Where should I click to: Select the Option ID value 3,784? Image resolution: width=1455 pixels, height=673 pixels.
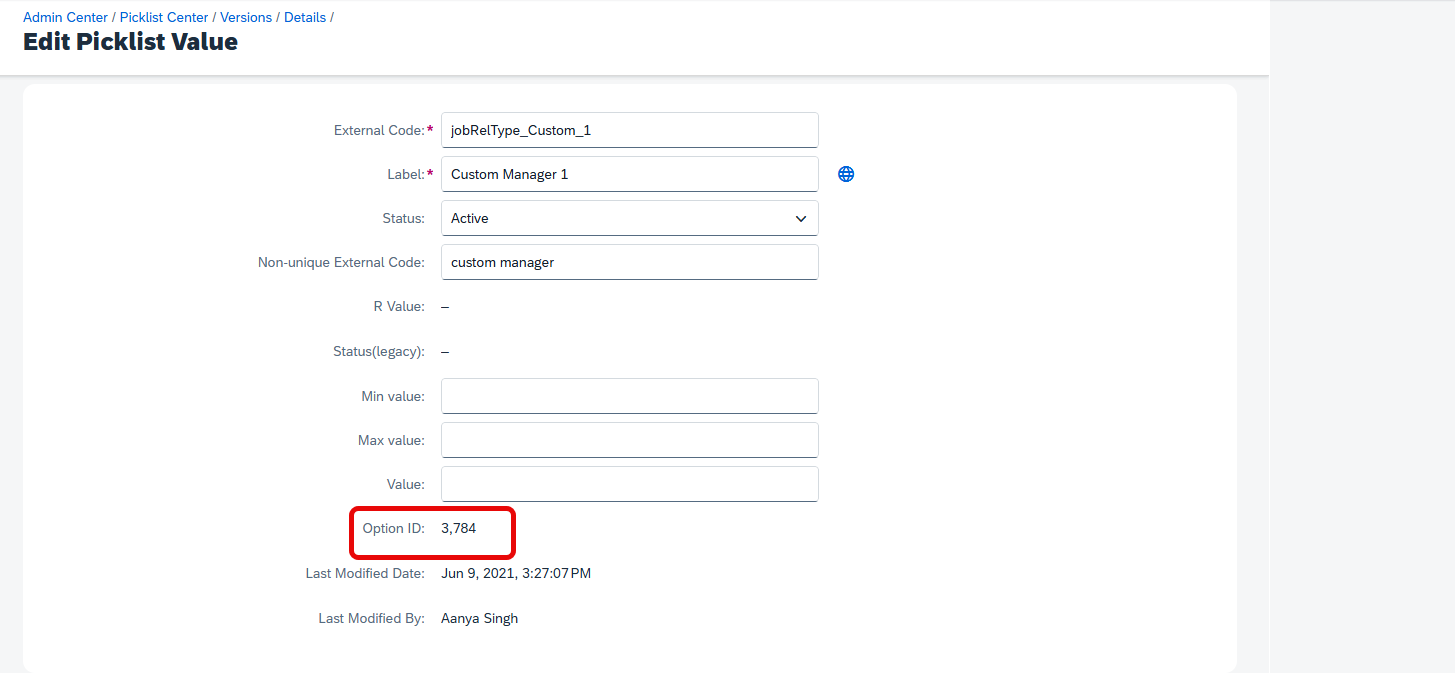(458, 528)
